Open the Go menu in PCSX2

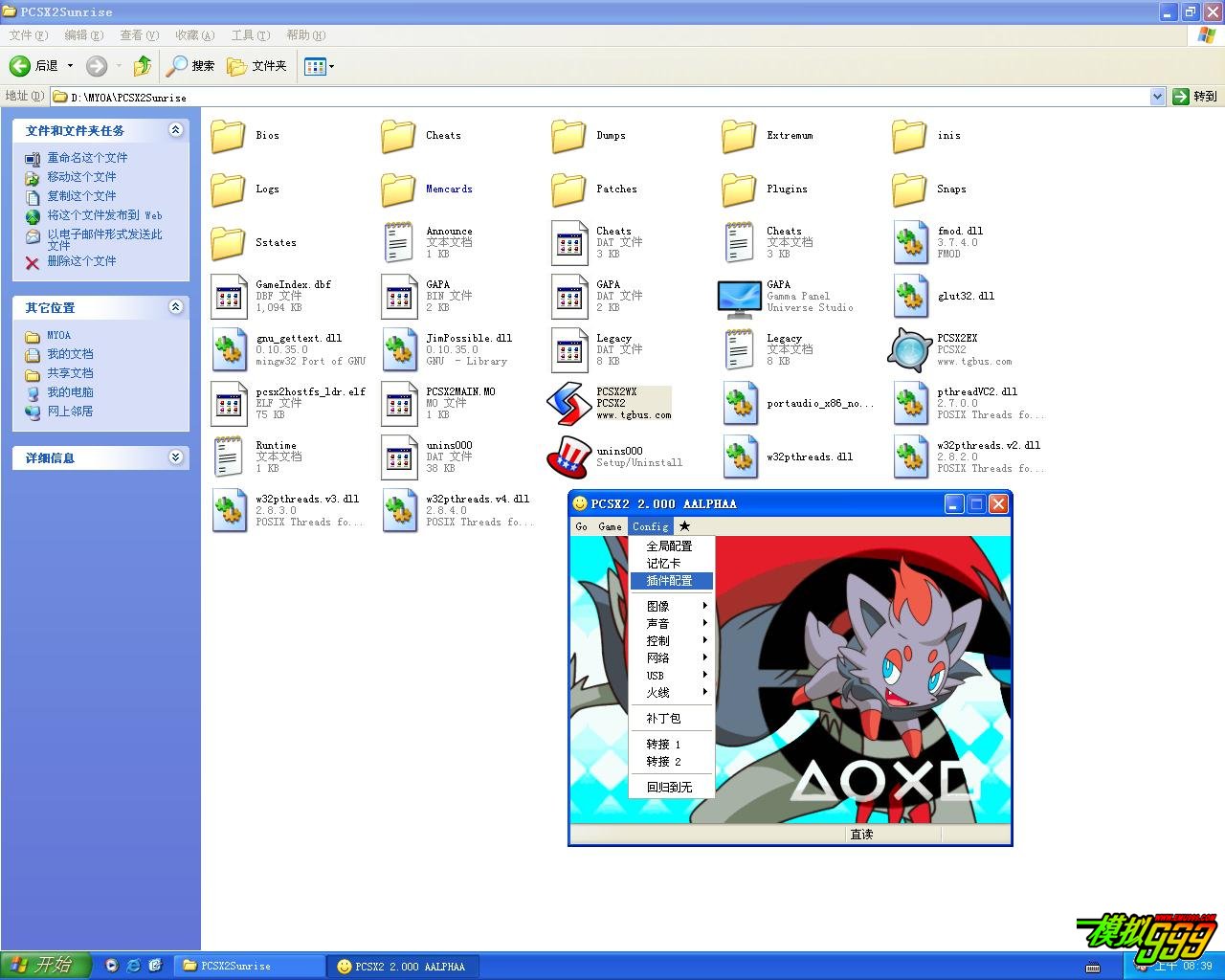tap(582, 526)
